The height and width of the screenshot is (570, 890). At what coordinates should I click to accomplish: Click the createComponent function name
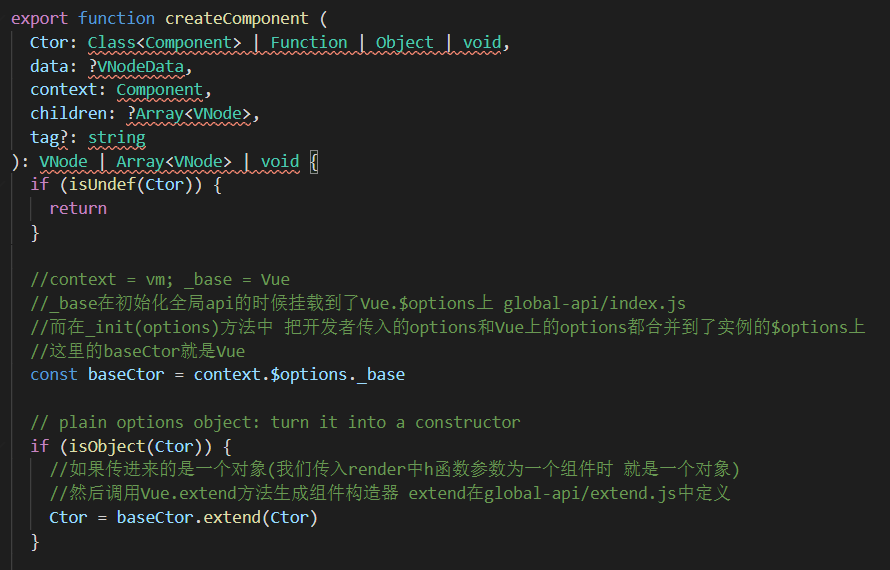click(x=237, y=19)
